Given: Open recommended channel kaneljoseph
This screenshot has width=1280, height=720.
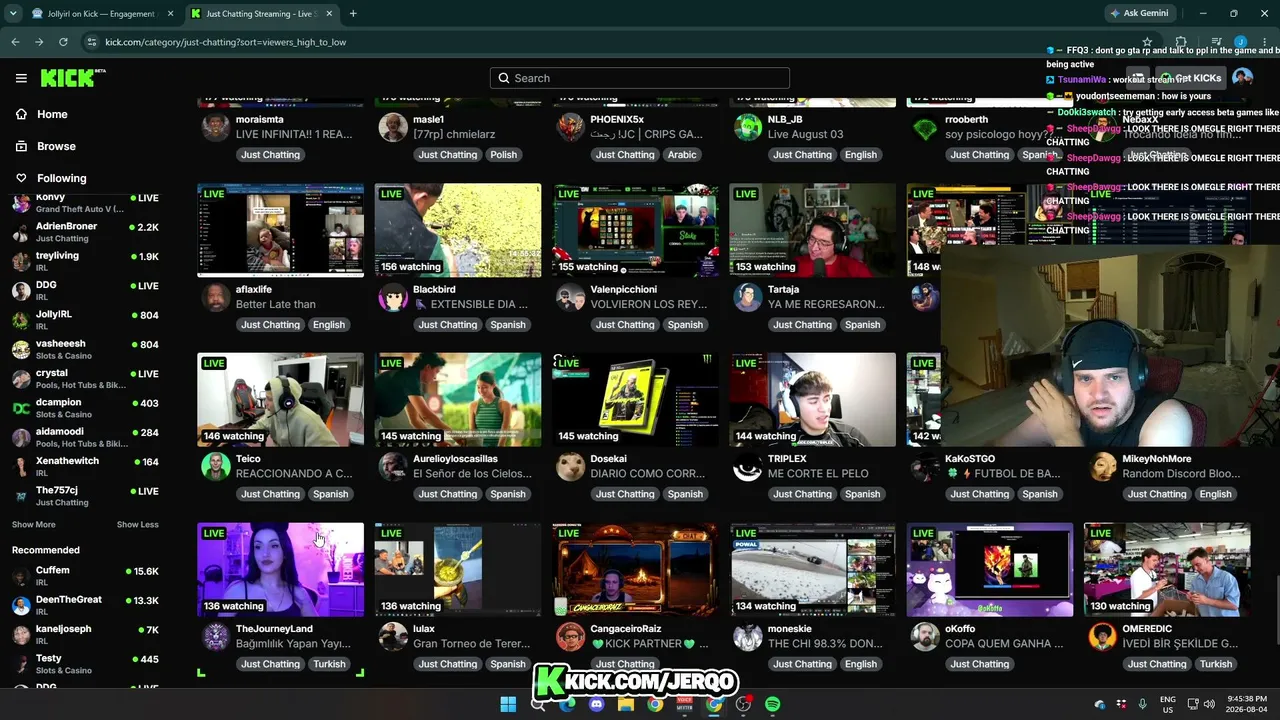Looking at the screenshot, I should pyautogui.click(x=85, y=634).
